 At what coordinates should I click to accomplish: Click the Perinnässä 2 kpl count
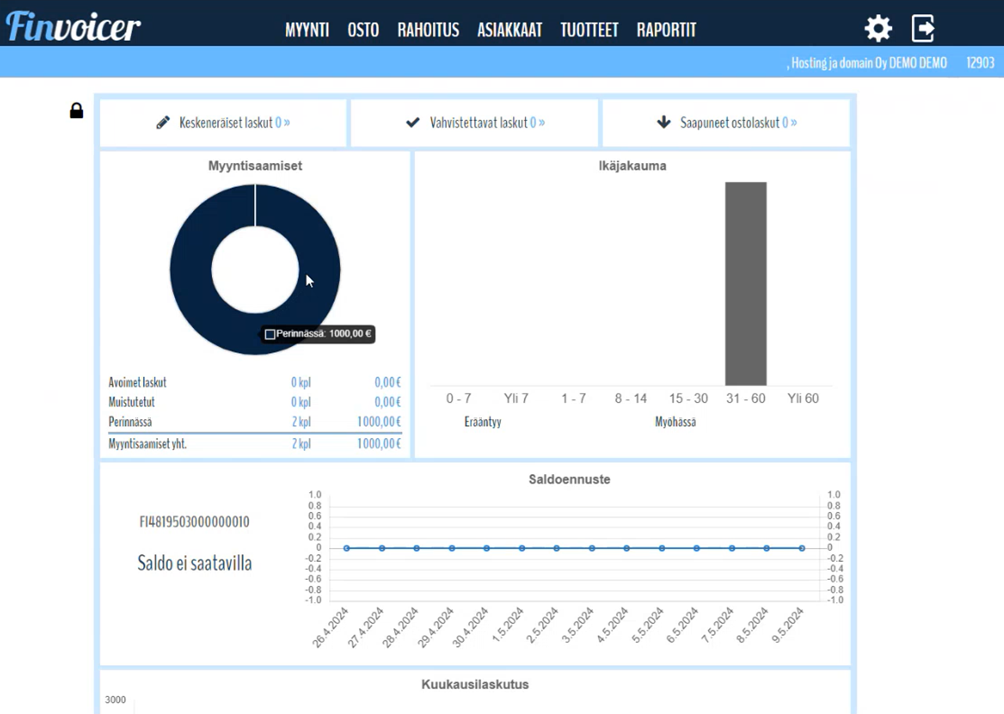(x=301, y=422)
